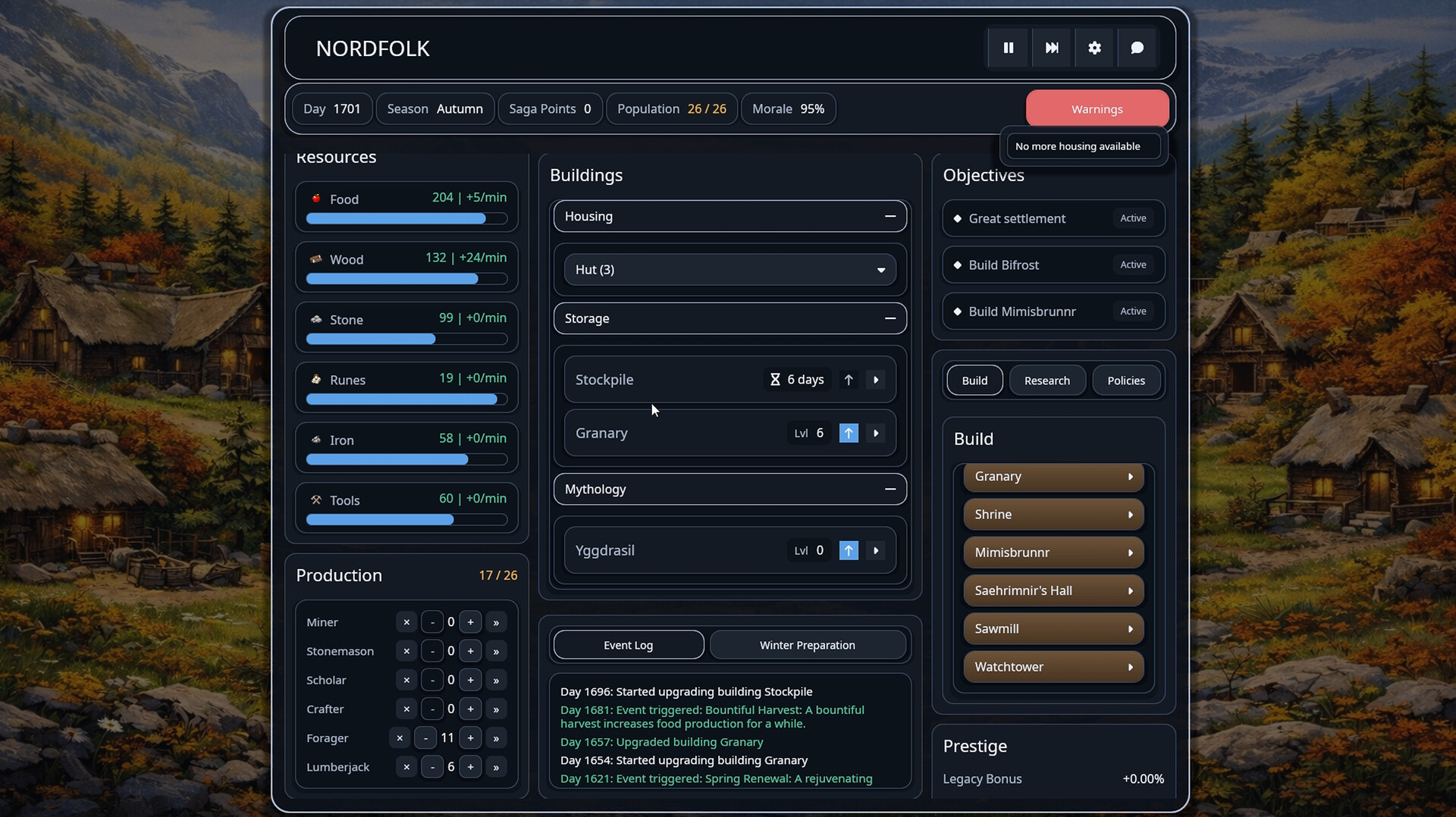Increase Forager count with plus
Screen dimensions: 1456x817
pos(470,738)
